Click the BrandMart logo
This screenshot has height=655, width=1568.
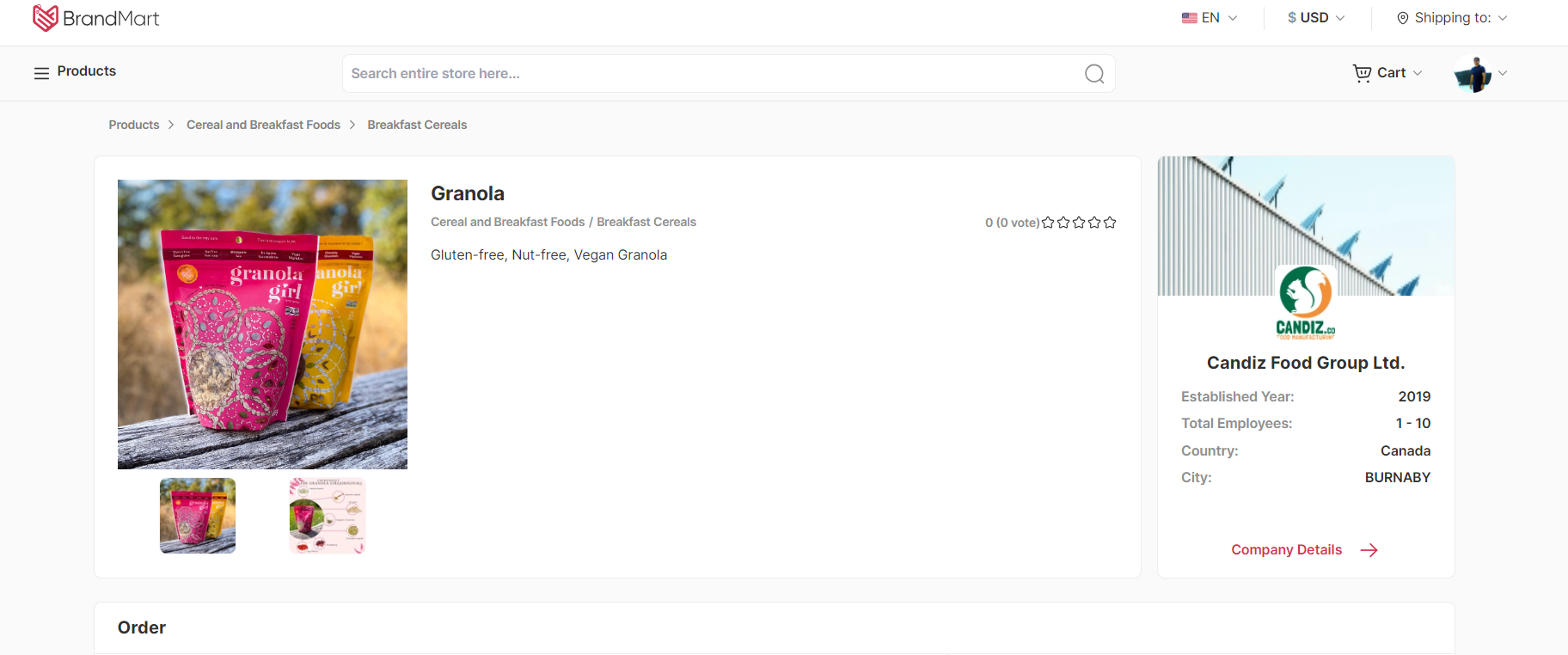(95, 18)
